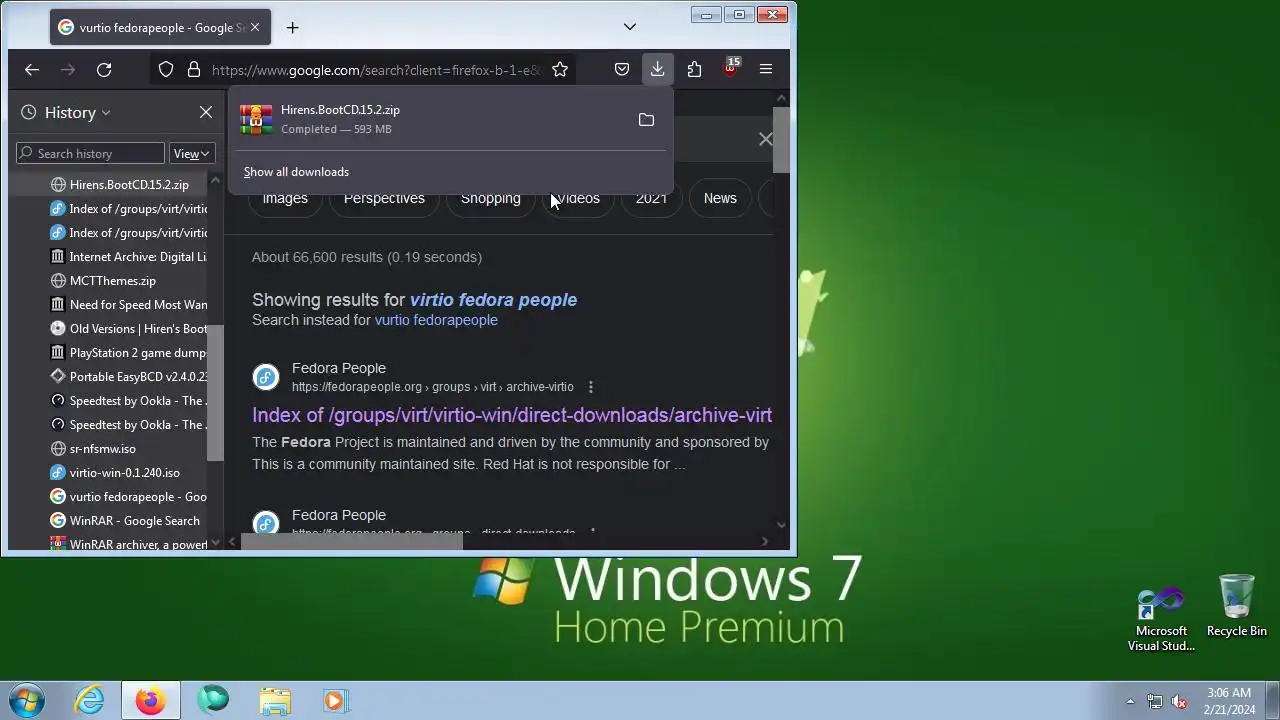
Task: Switch to Firefox taskbar button
Action: click(151, 701)
